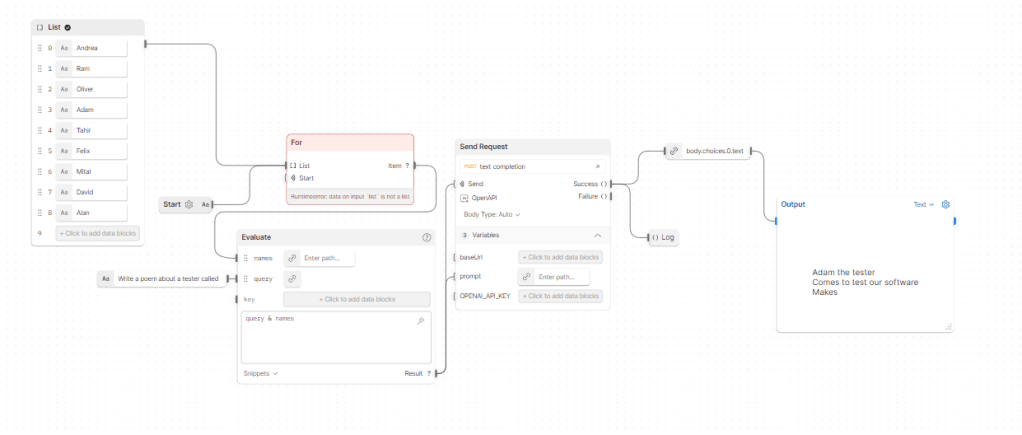Collapse the Variables section
This screenshot has height=435, width=1022.
pyautogui.click(x=598, y=235)
